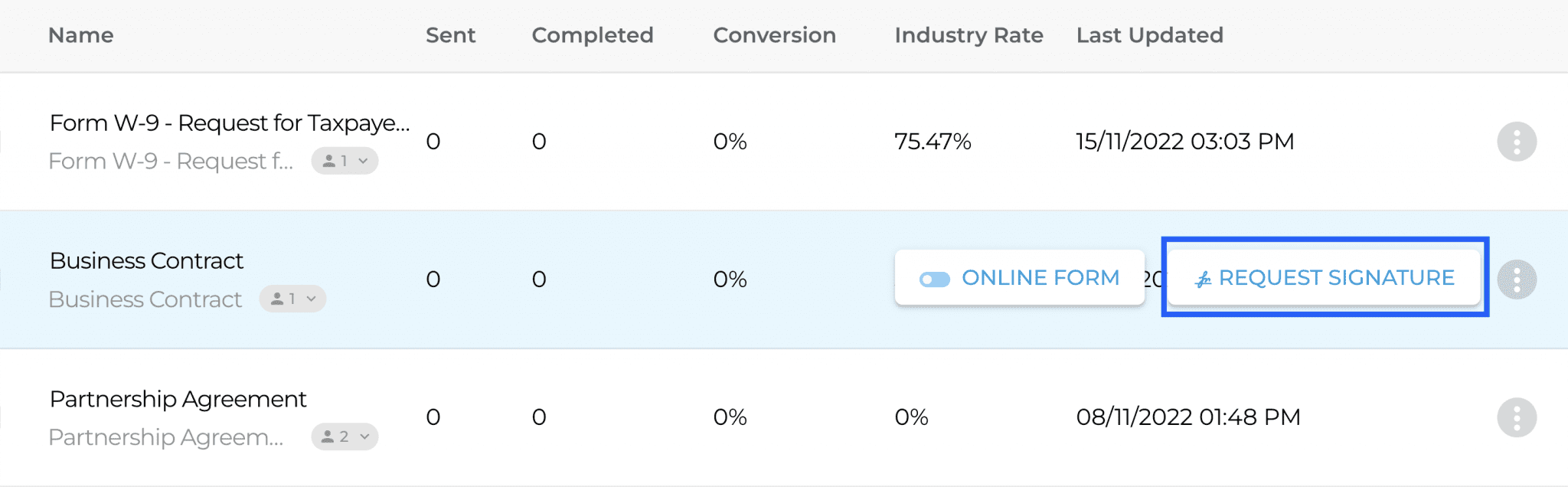Expand Business Contract recipients chevron
Viewport: 1568px width, 487px height.
pyautogui.click(x=312, y=299)
